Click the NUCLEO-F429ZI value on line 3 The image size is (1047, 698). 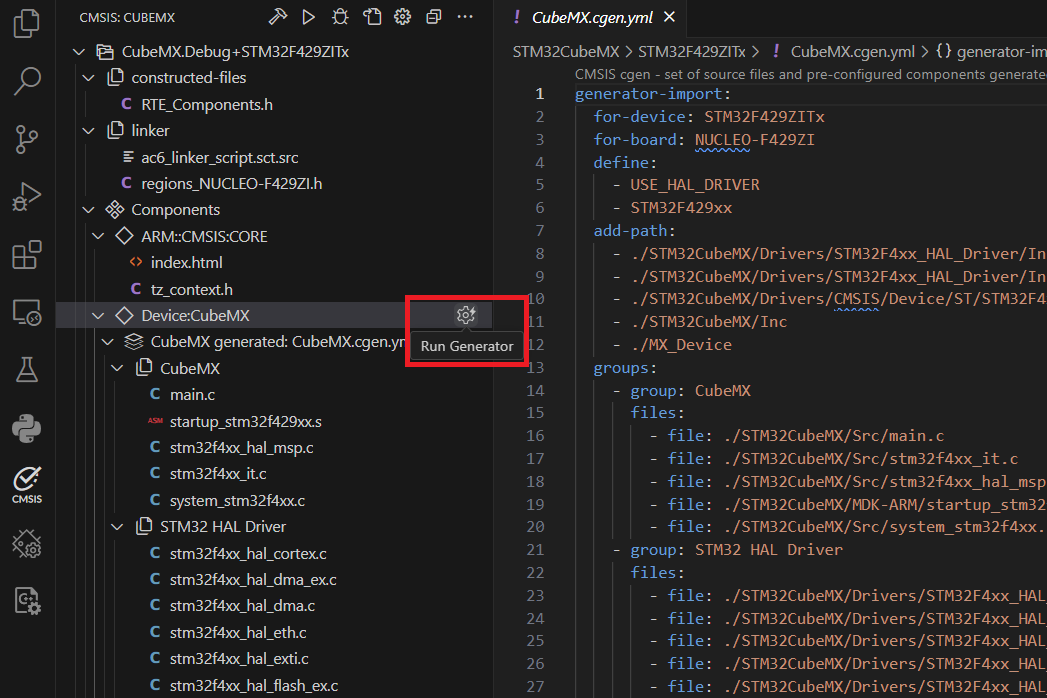755,140
